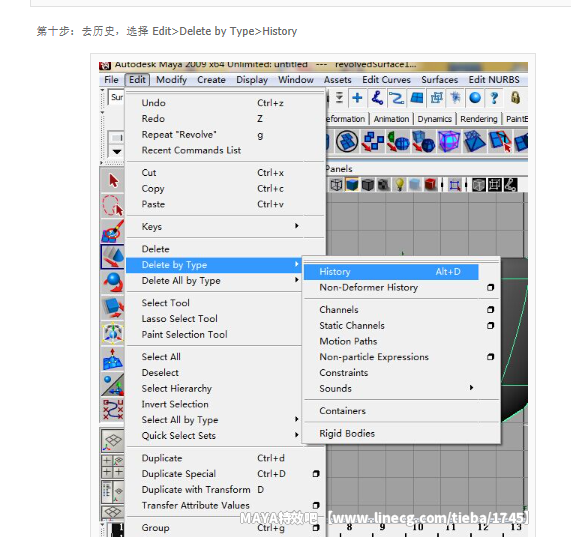Click the last-used curve tool icon
The image size is (571, 537).
point(113,410)
